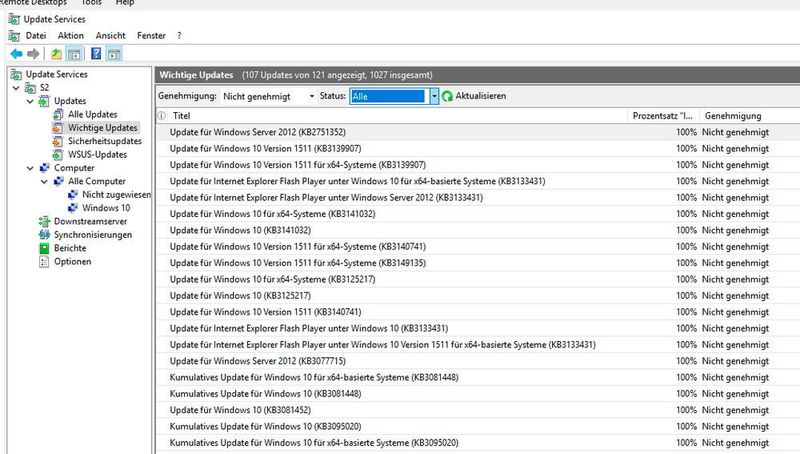This screenshot has height=454, width=800.
Task: Open the Berichte node
Action: tap(70, 248)
